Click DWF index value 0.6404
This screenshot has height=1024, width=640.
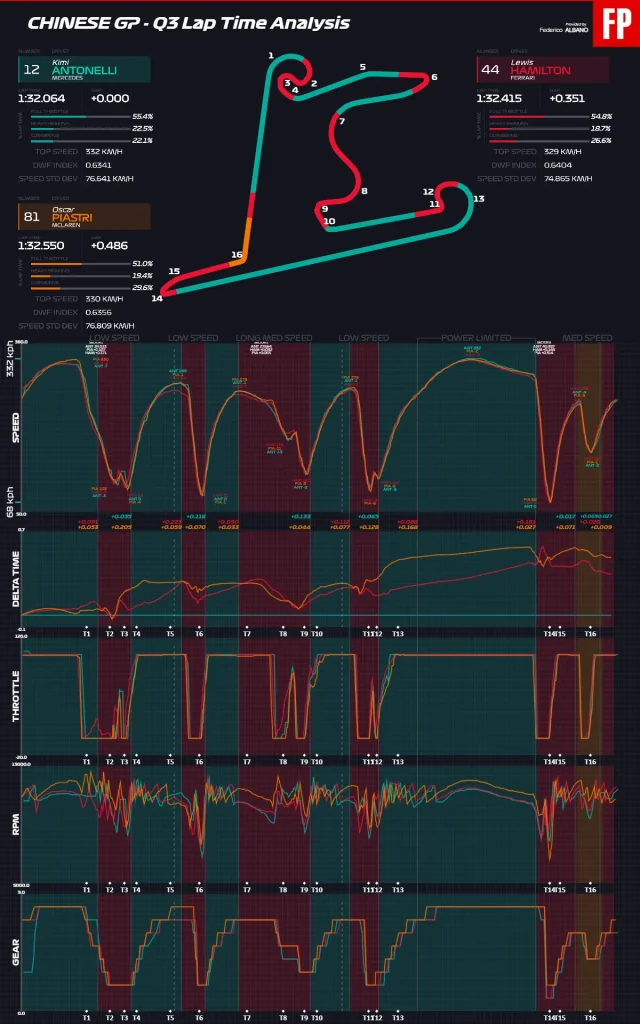pos(556,165)
